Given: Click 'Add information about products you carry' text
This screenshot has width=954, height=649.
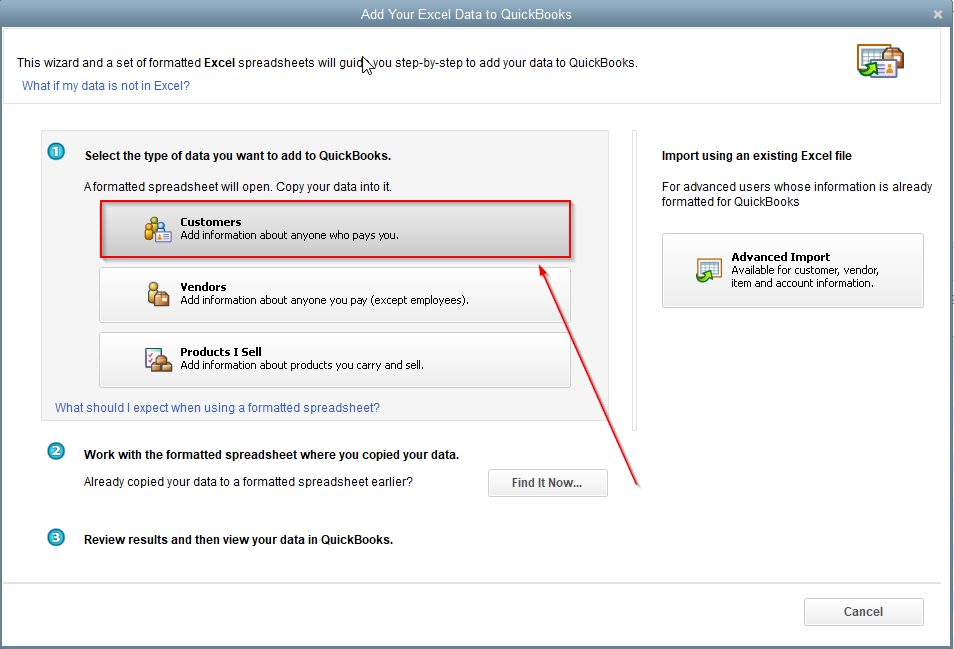Looking at the screenshot, I should click(x=302, y=366).
